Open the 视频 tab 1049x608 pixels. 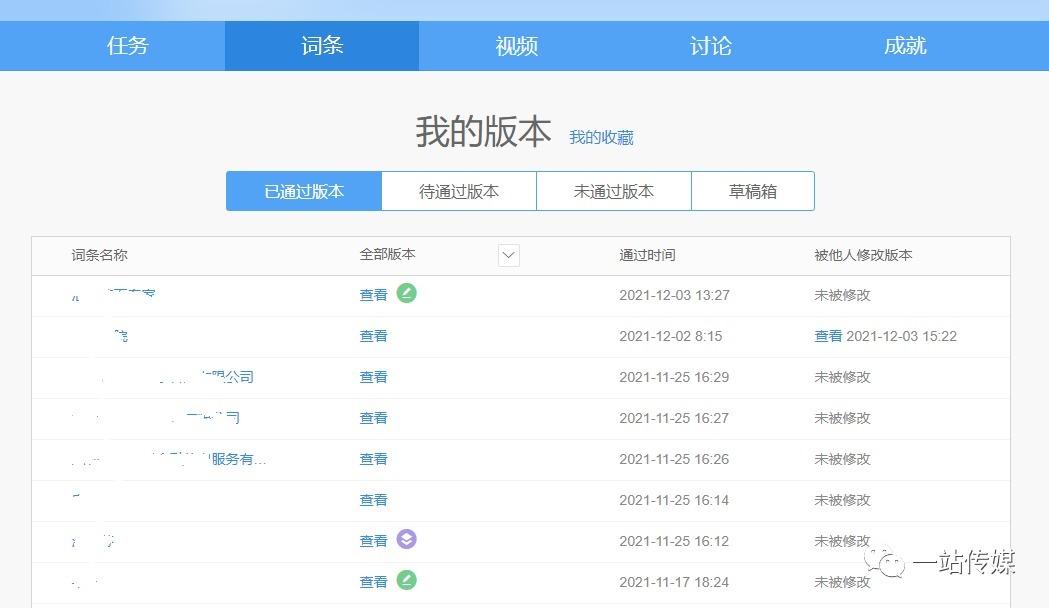point(515,45)
